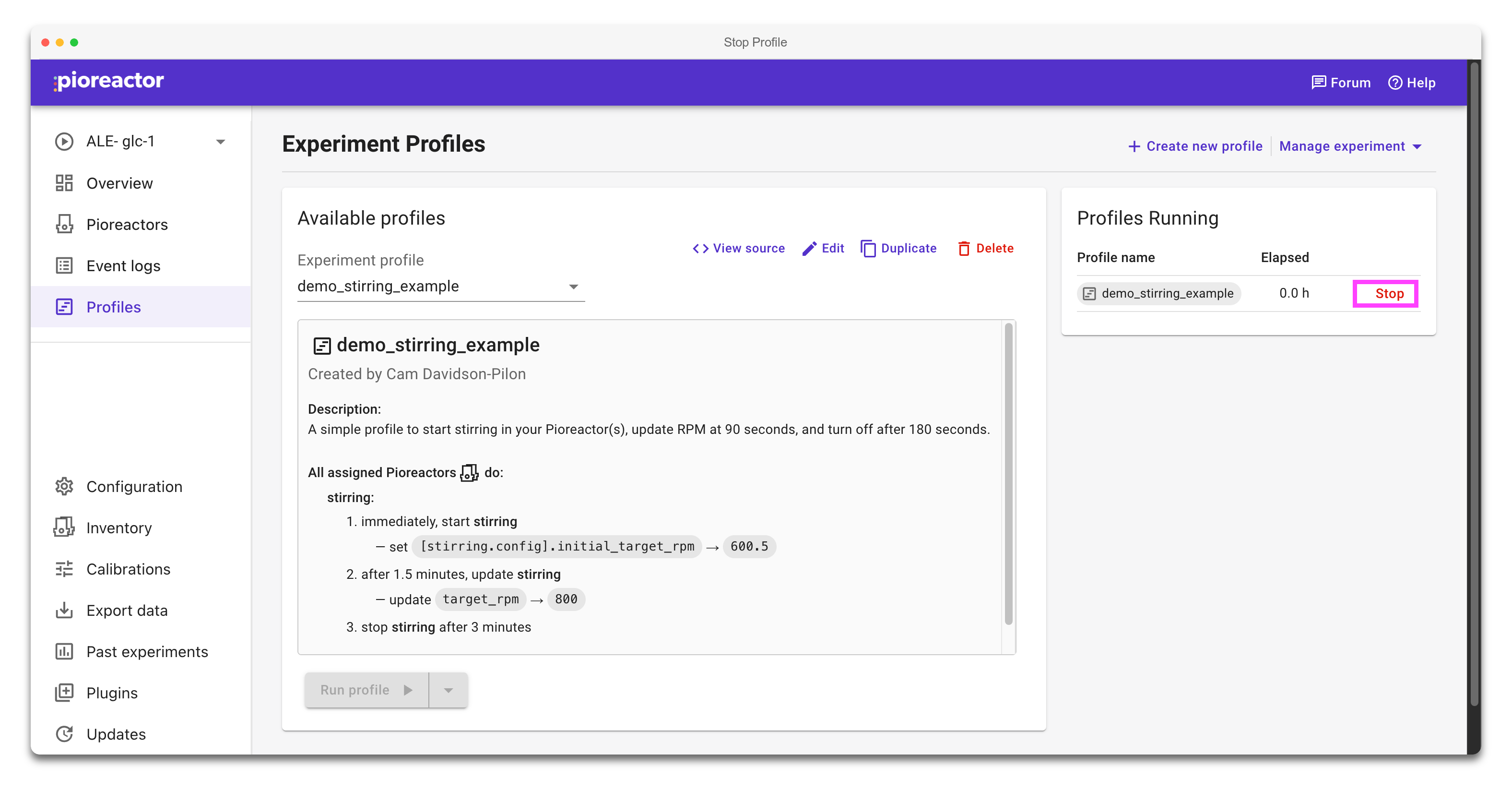Viewport: 1512px width, 791px height.
Task: Click the Inventory icon in sidebar
Action: point(64,527)
